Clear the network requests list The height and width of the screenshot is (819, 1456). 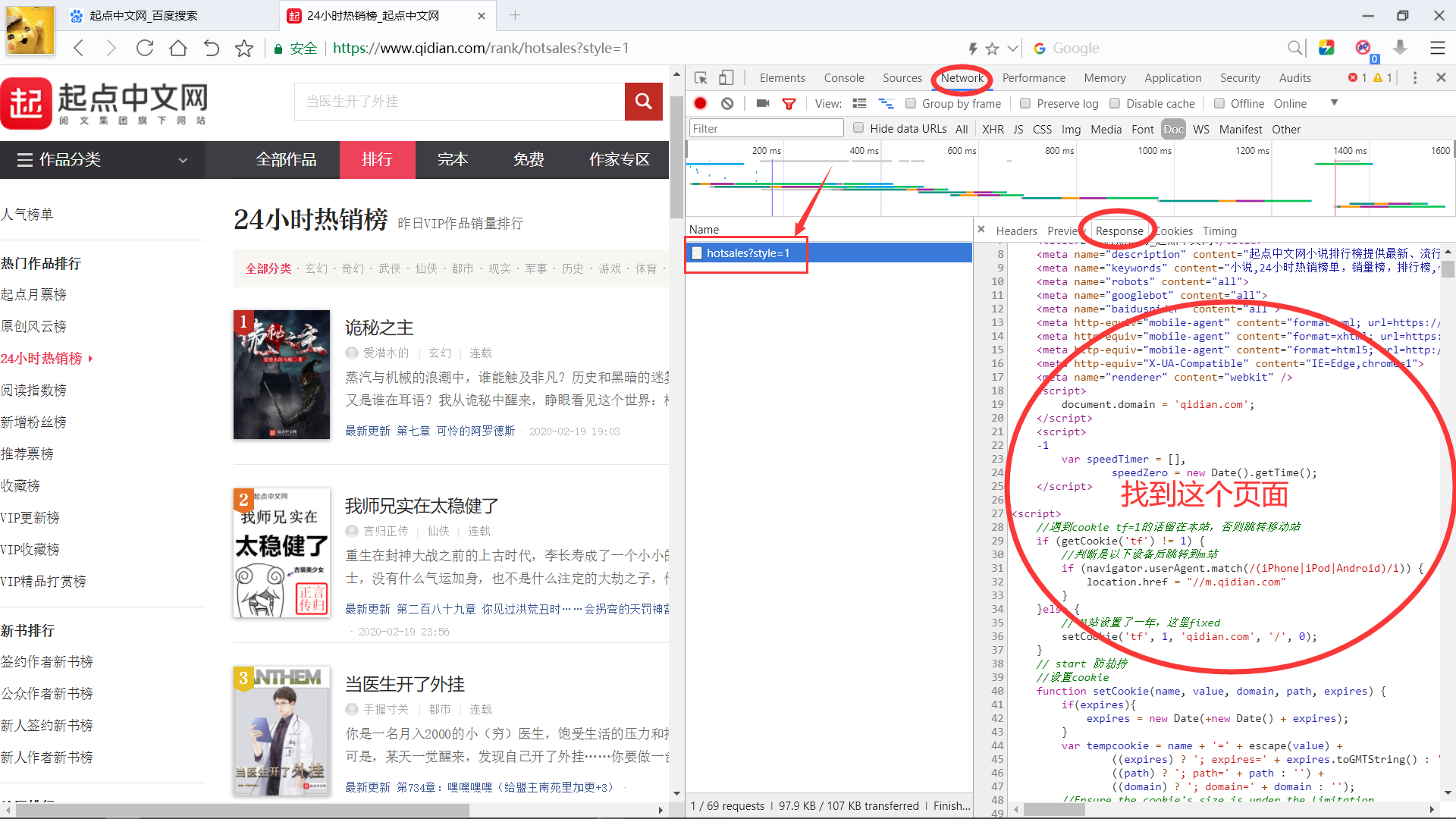click(x=727, y=103)
